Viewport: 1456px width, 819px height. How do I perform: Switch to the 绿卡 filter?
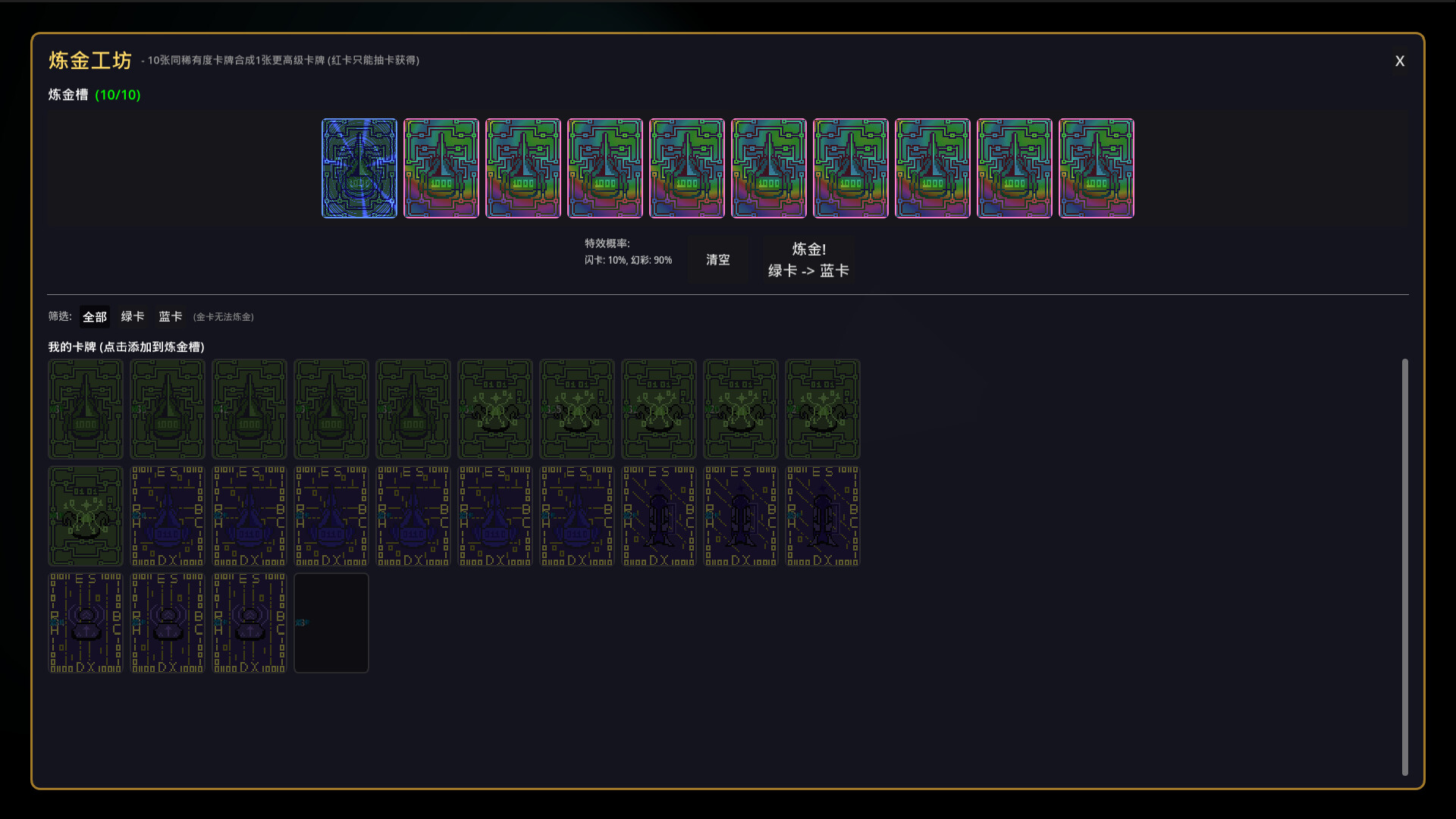point(132,317)
